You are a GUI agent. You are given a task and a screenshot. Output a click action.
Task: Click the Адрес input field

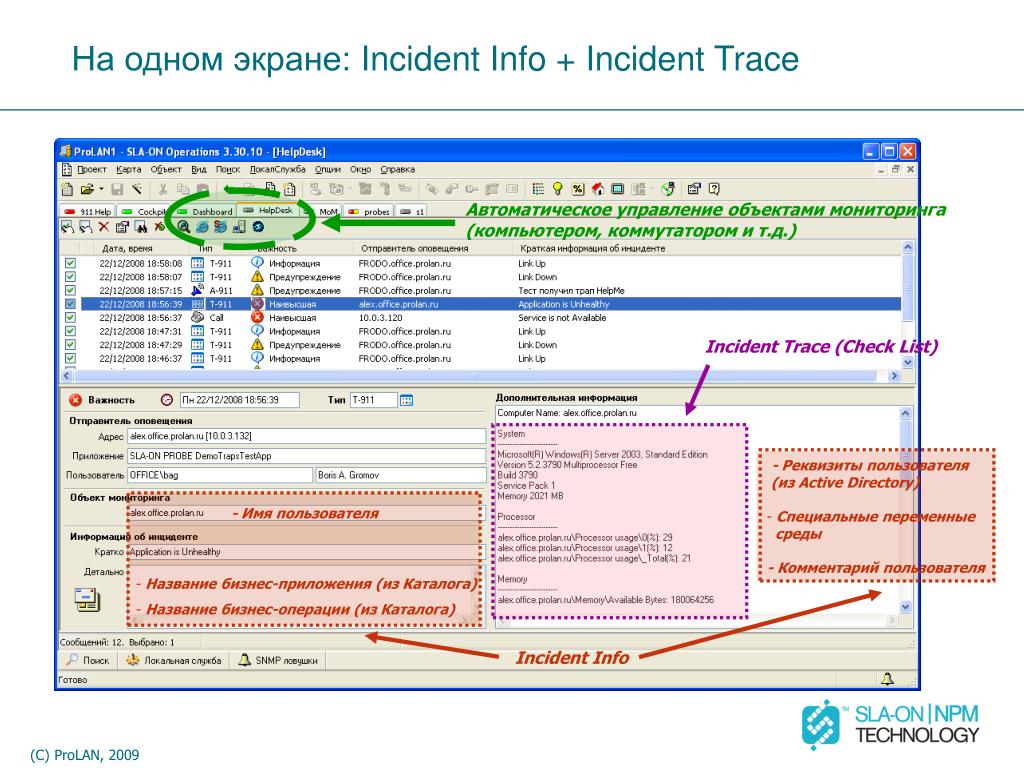click(306, 436)
